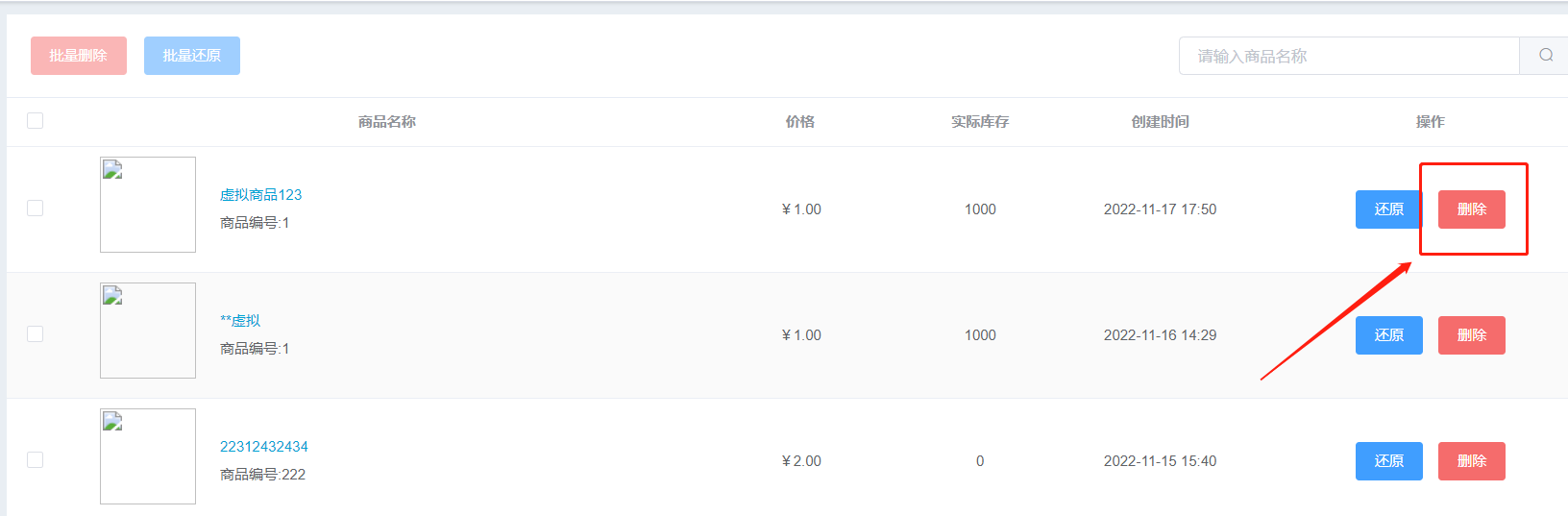Open the thumbnail for 虚拟商品123
The width and height of the screenshot is (1568, 516).
click(x=148, y=205)
